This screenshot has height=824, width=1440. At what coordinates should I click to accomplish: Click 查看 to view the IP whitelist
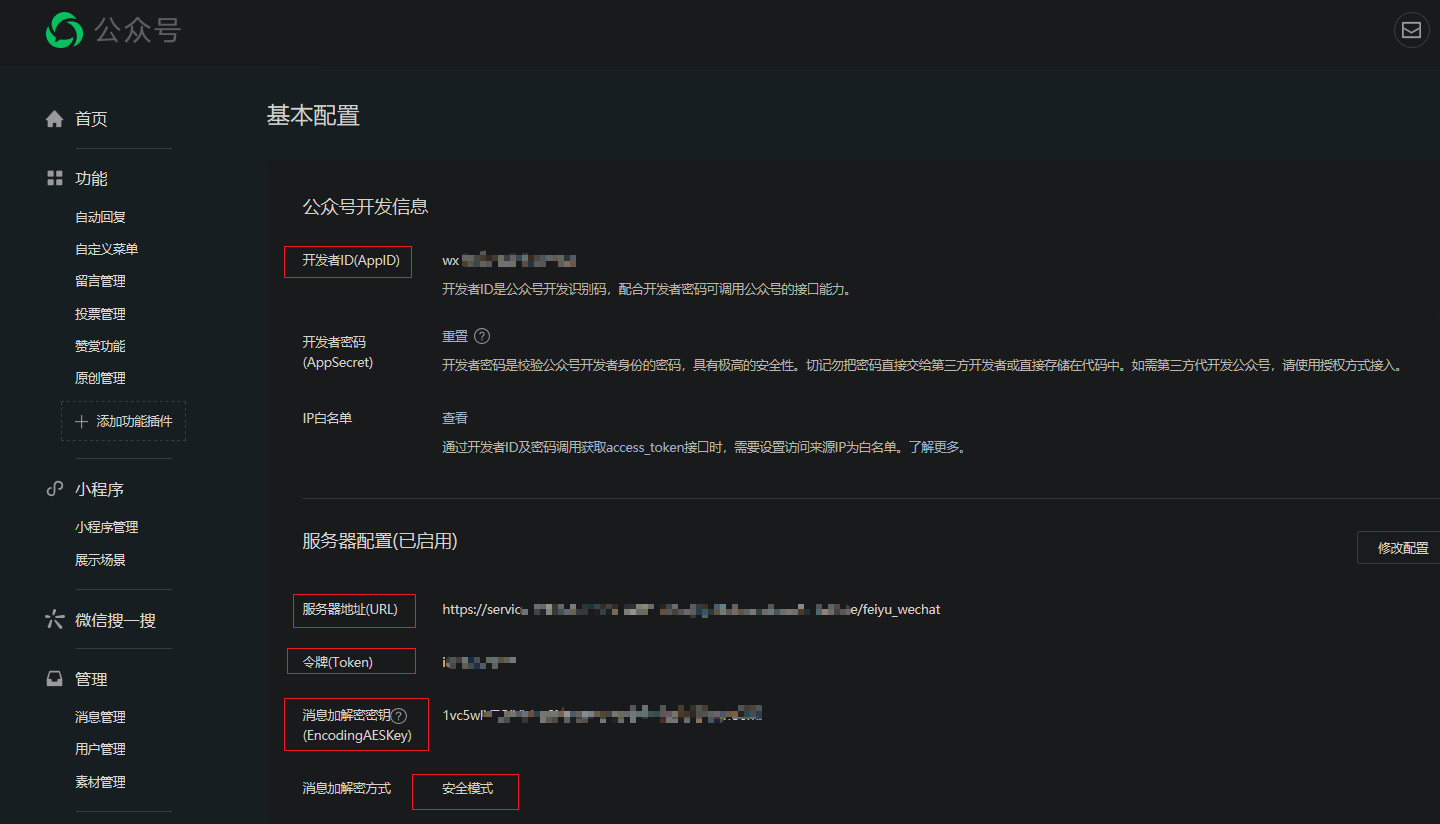coord(454,417)
